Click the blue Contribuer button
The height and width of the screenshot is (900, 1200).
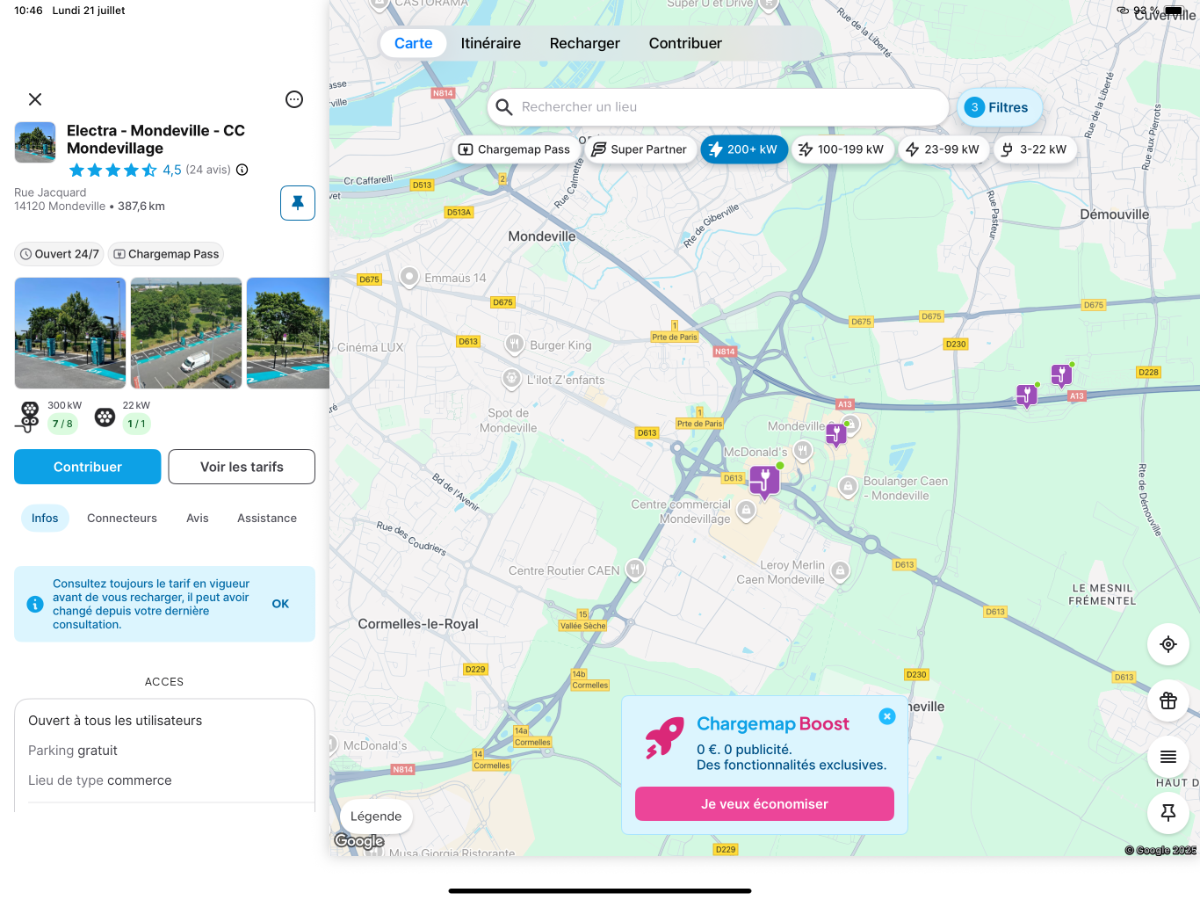88,467
